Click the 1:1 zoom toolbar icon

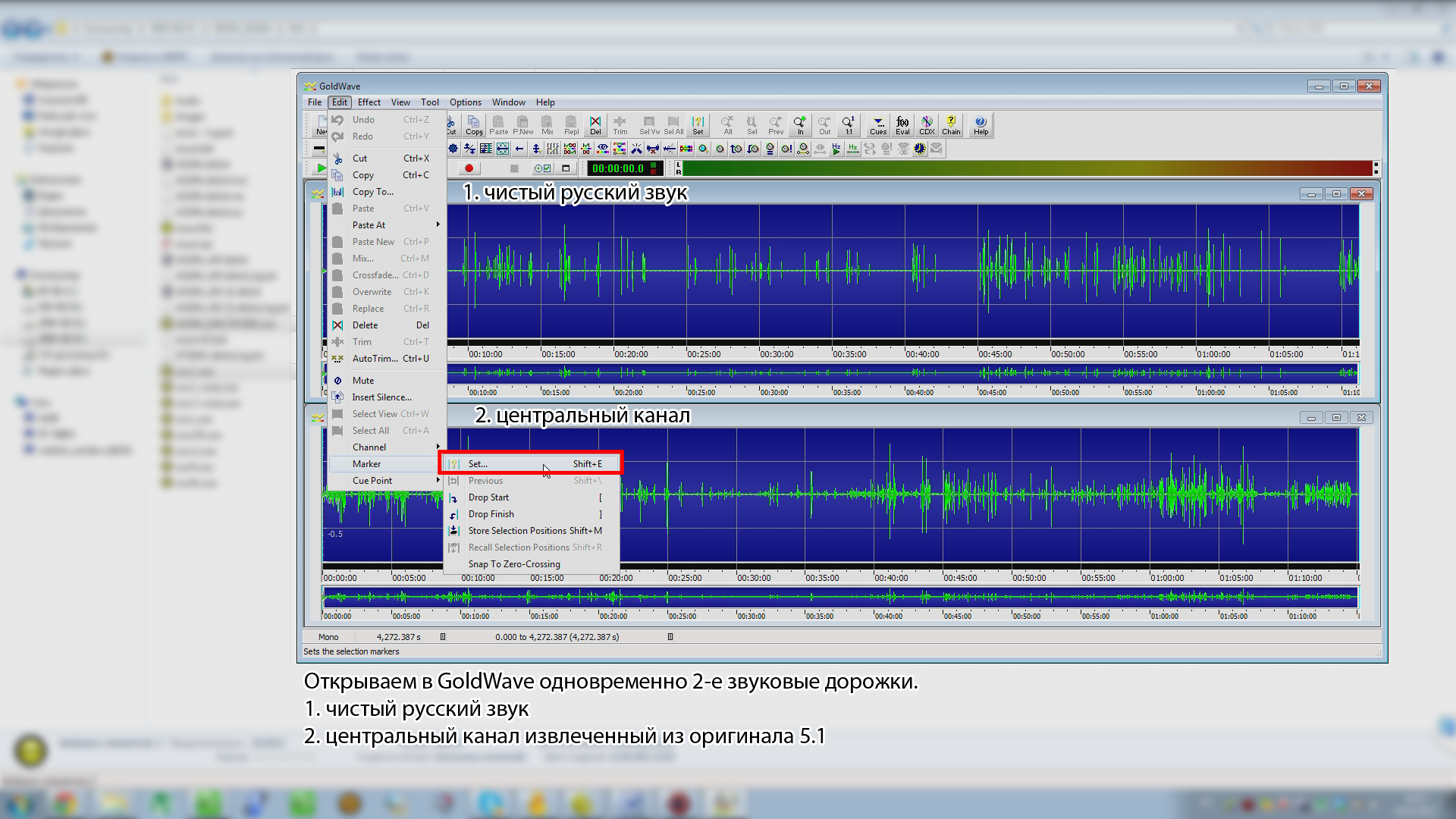[x=849, y=125]
